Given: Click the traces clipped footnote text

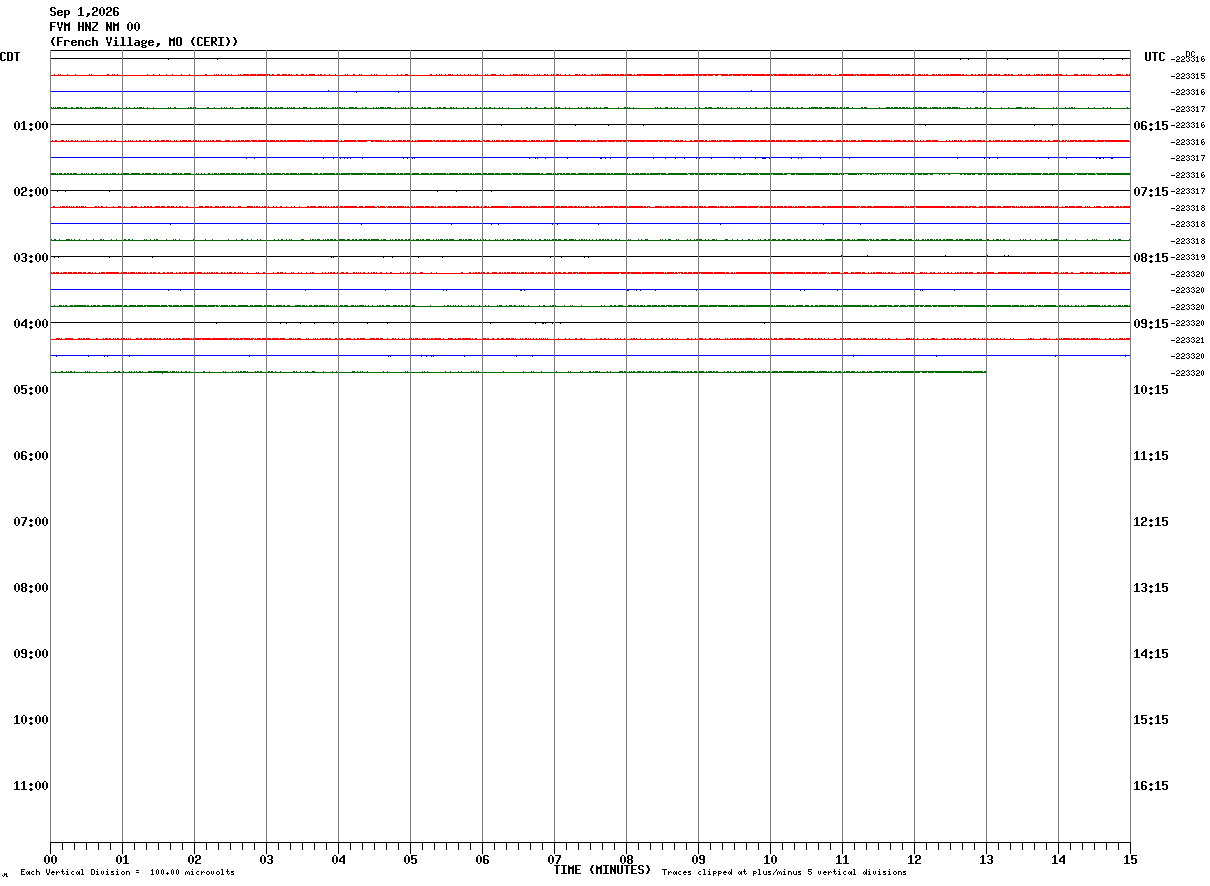Looking at the screenshot, I should point(784,873).
